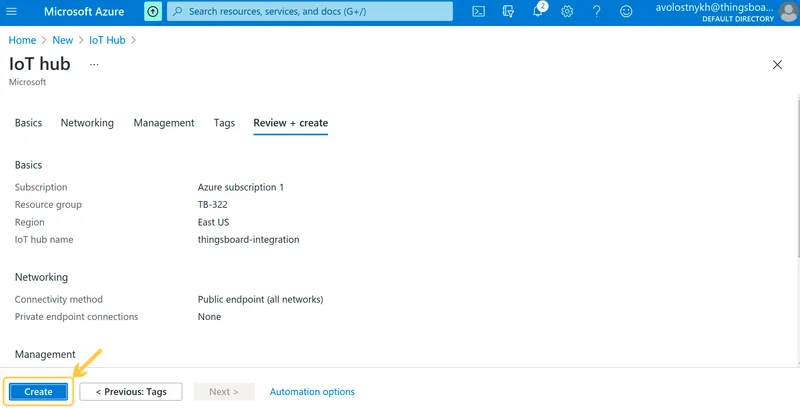Open the hamburger portal menu
Screen dimensions: 800x408
click(11, 11)
